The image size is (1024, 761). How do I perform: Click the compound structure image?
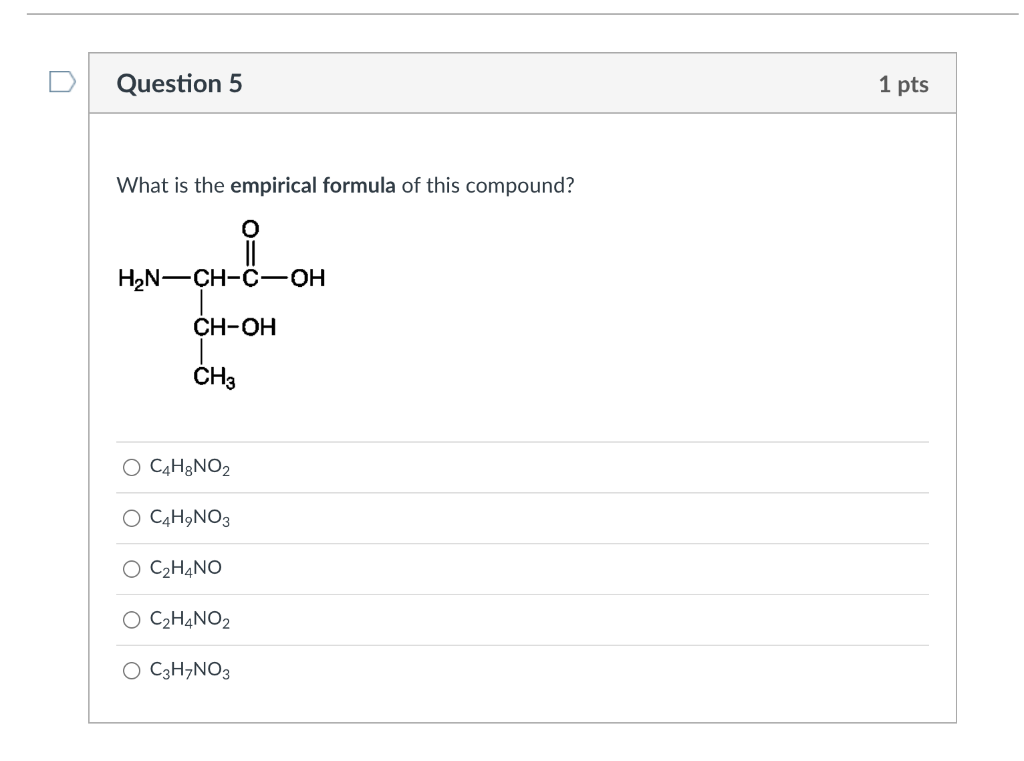click(x=220, y=300)
